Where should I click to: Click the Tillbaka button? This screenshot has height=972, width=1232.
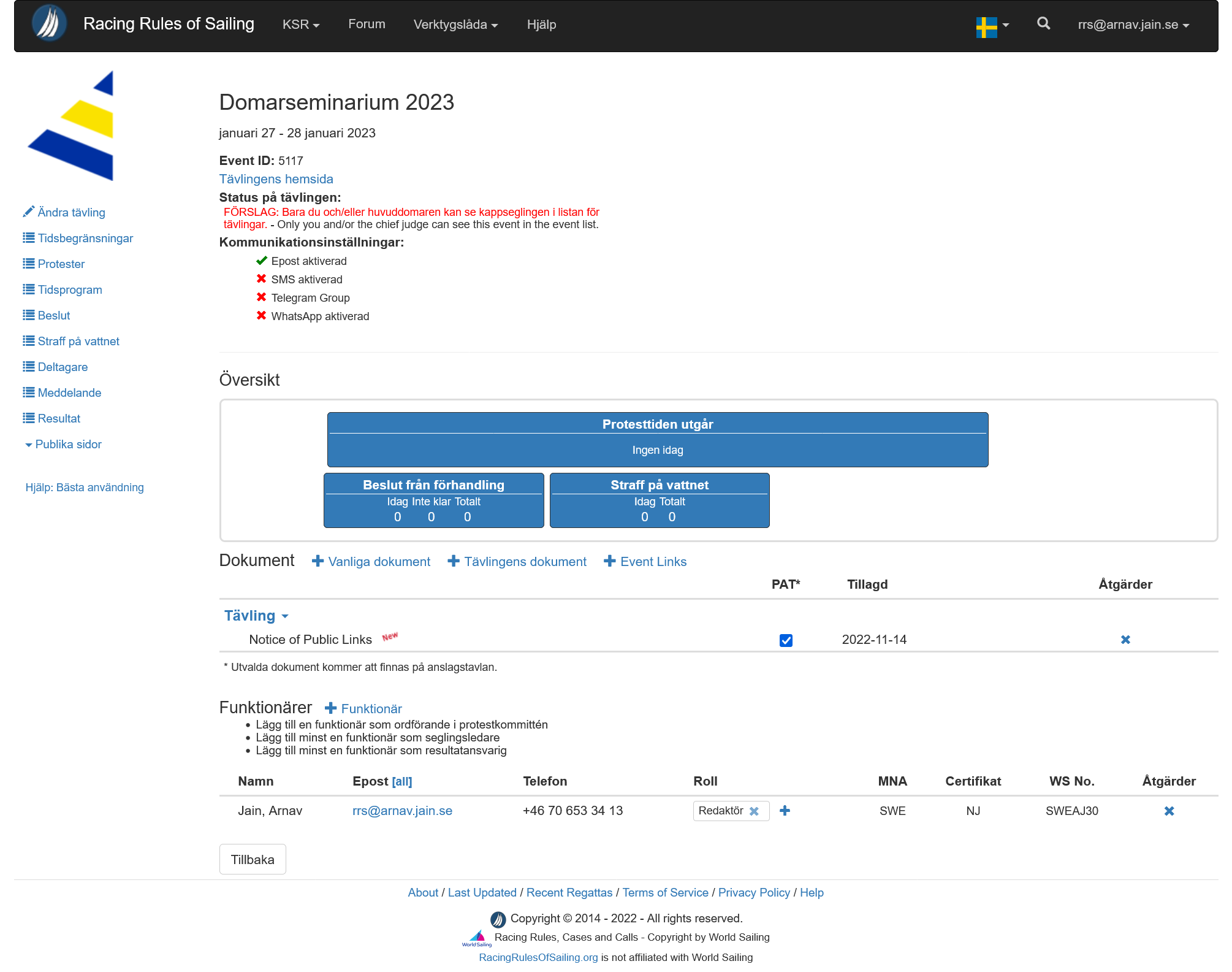coord(253,859)
